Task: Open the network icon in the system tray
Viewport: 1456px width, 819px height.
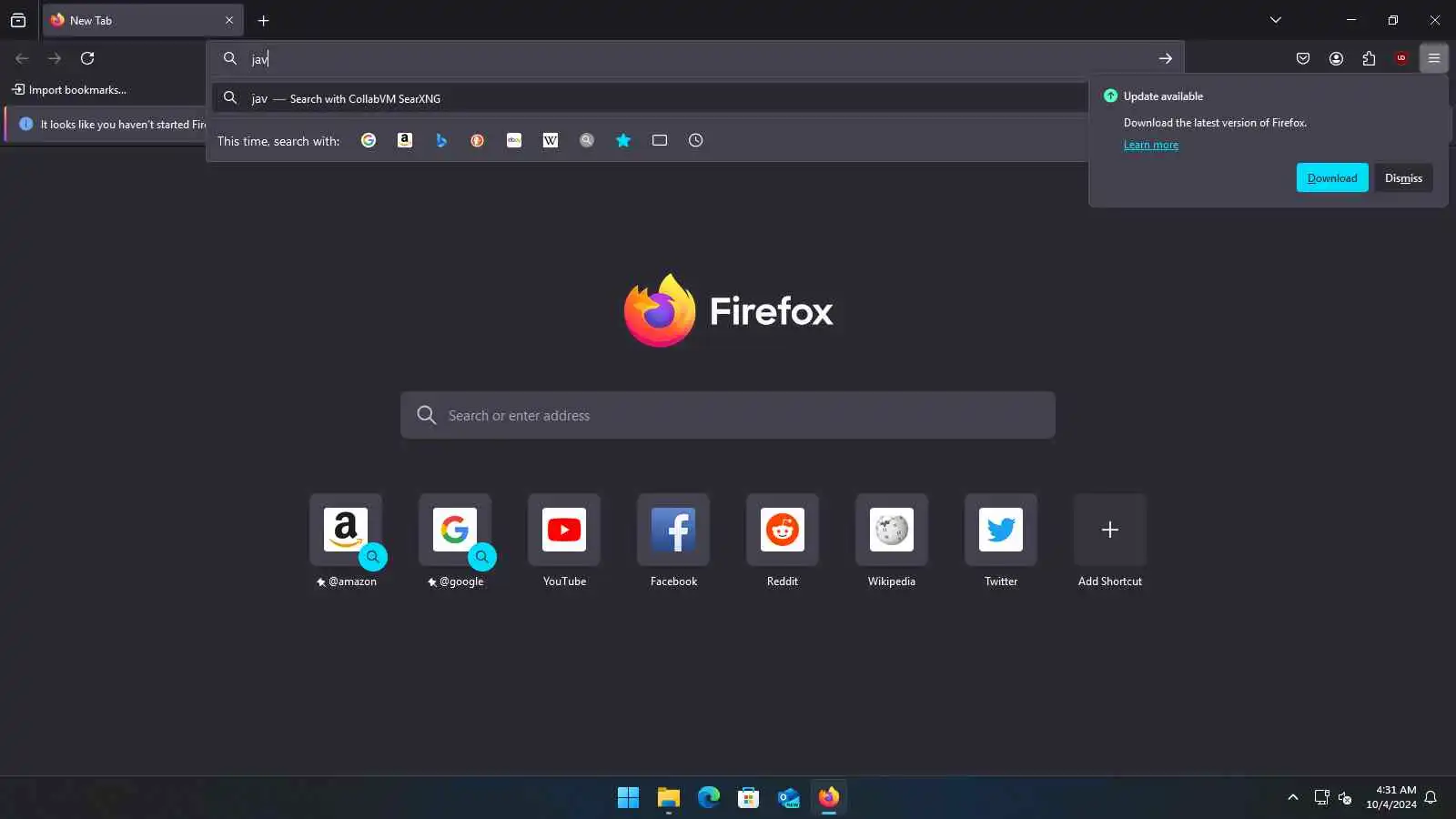Action: click(1321, 797)
